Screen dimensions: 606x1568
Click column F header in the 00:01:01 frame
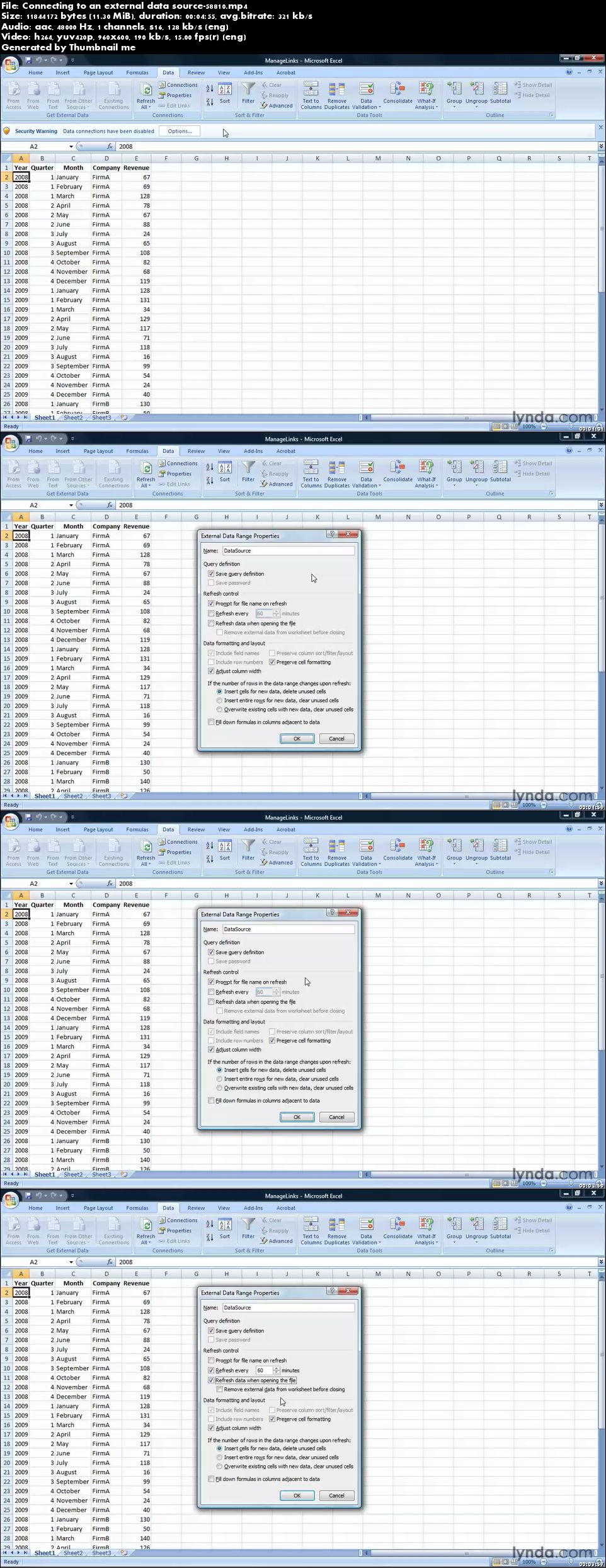coord(166,158)
